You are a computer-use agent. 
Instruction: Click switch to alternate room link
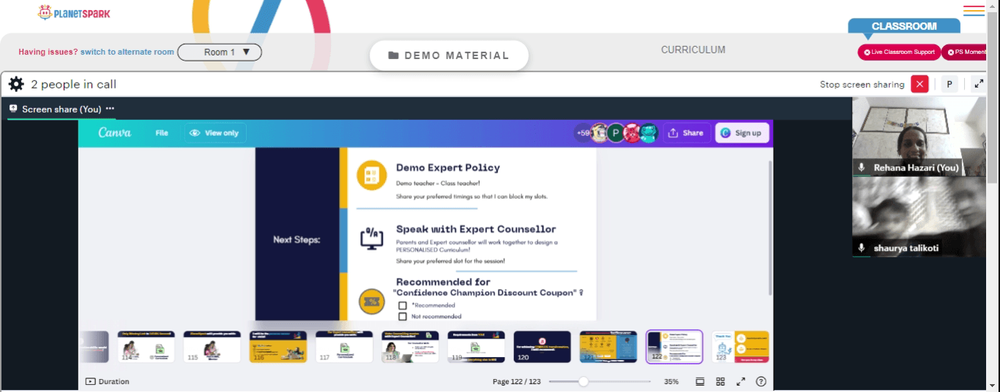127,52
